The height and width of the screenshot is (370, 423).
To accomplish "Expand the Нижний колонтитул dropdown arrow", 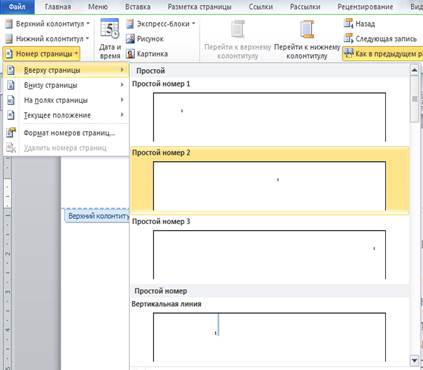I will pyautogui.click(x=87, y=39).
